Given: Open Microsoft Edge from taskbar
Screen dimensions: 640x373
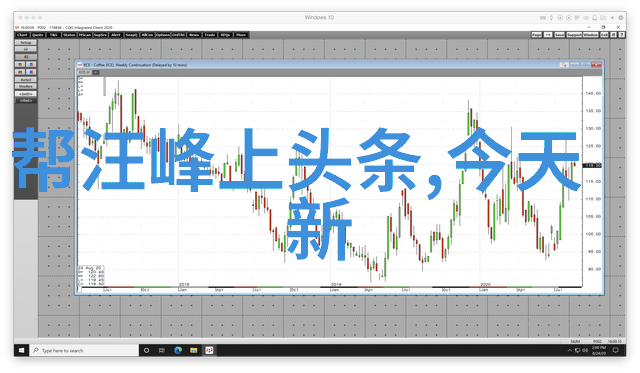Looking at the screenshot, I should pyautogui.click(x=178, y=350).
